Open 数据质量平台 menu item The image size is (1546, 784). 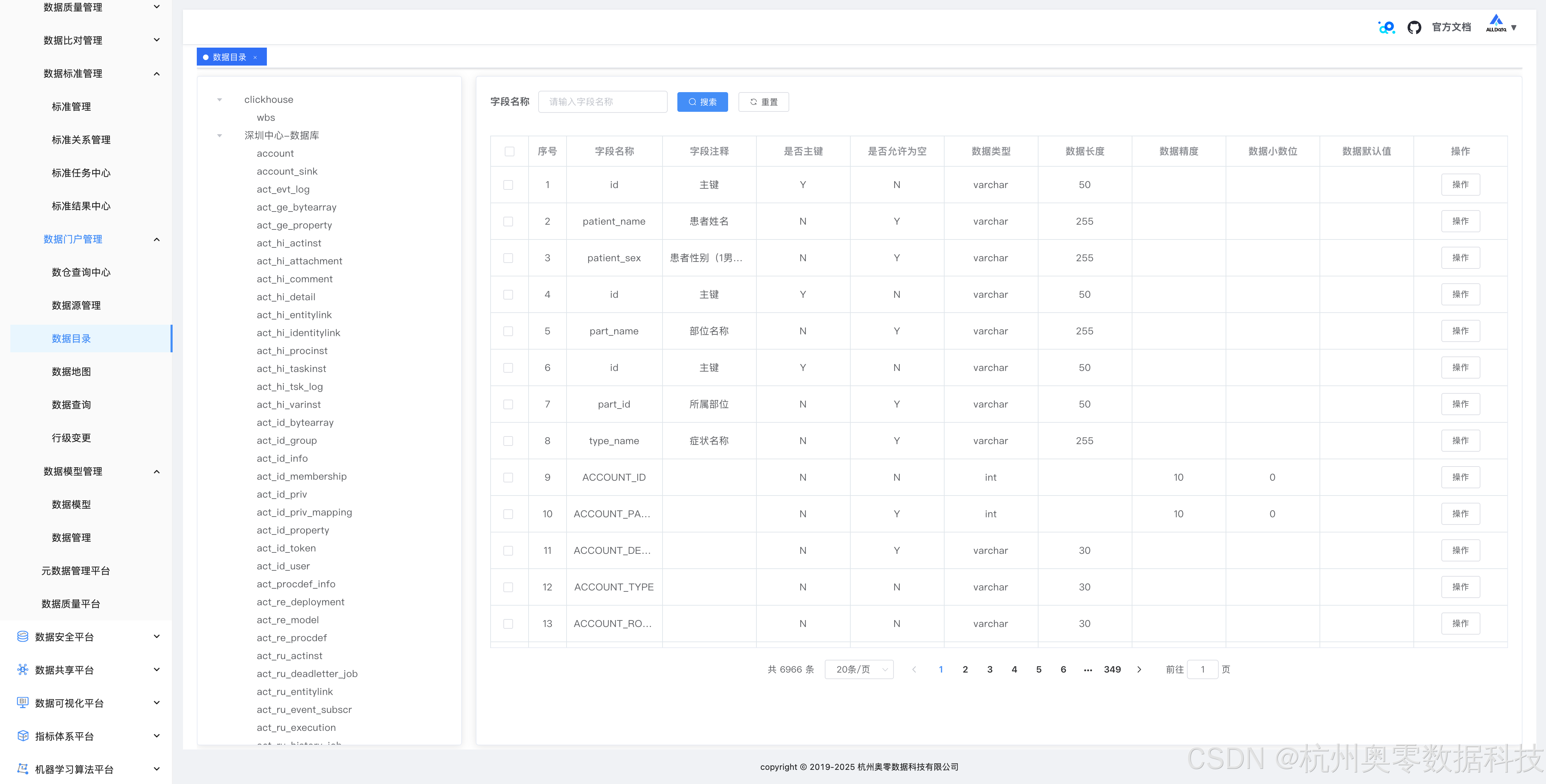(71, 604)
